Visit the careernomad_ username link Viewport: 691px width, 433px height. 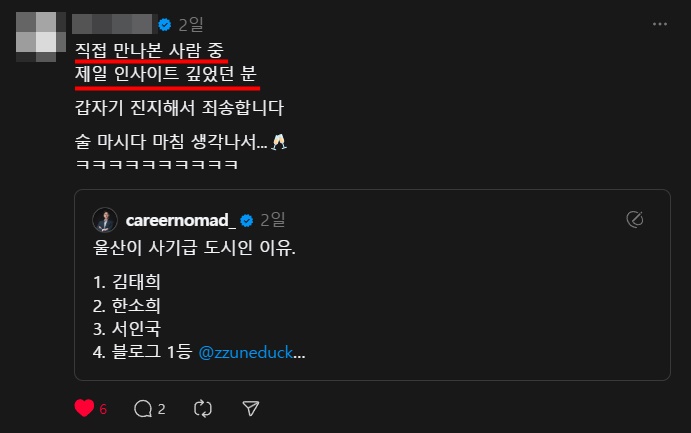pos(181,220)
